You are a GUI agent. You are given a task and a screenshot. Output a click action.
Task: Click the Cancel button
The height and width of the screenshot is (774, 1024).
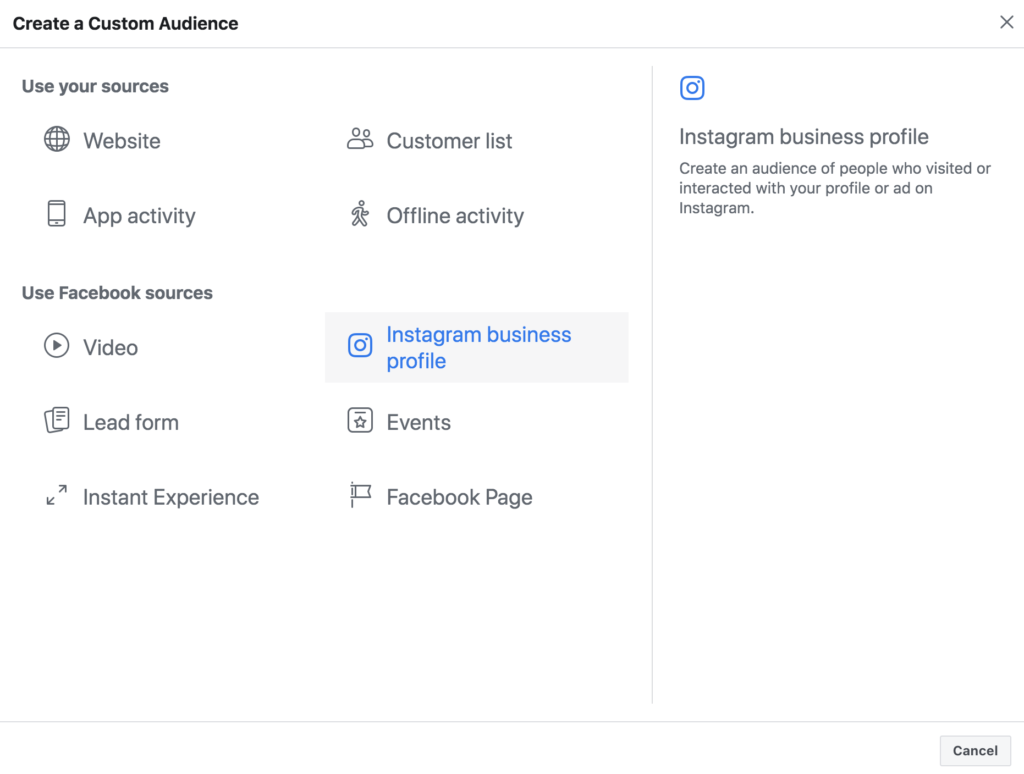[x=975, y=750]
